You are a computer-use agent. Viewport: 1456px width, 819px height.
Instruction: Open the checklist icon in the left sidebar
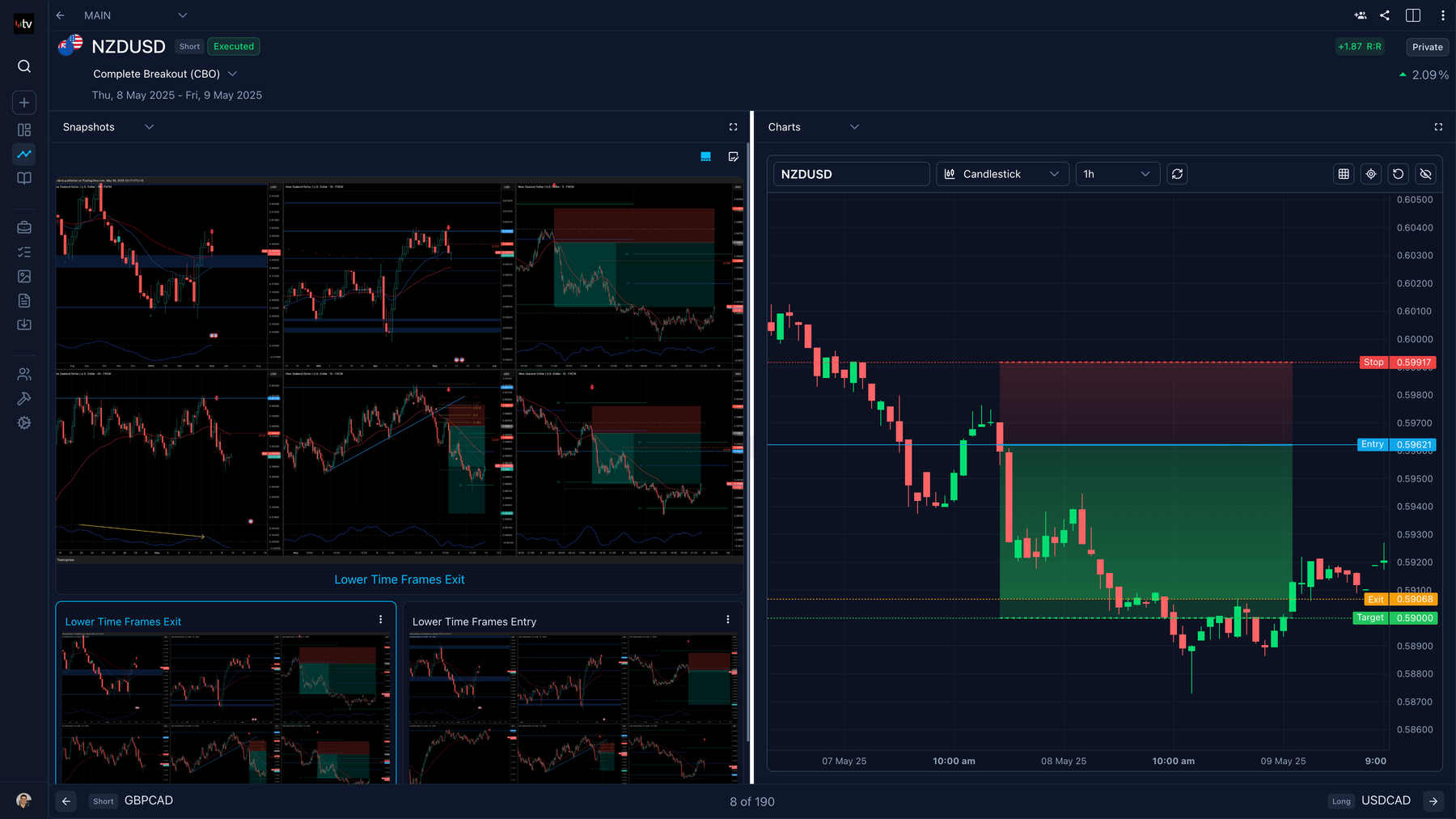[x=23, y=252]
